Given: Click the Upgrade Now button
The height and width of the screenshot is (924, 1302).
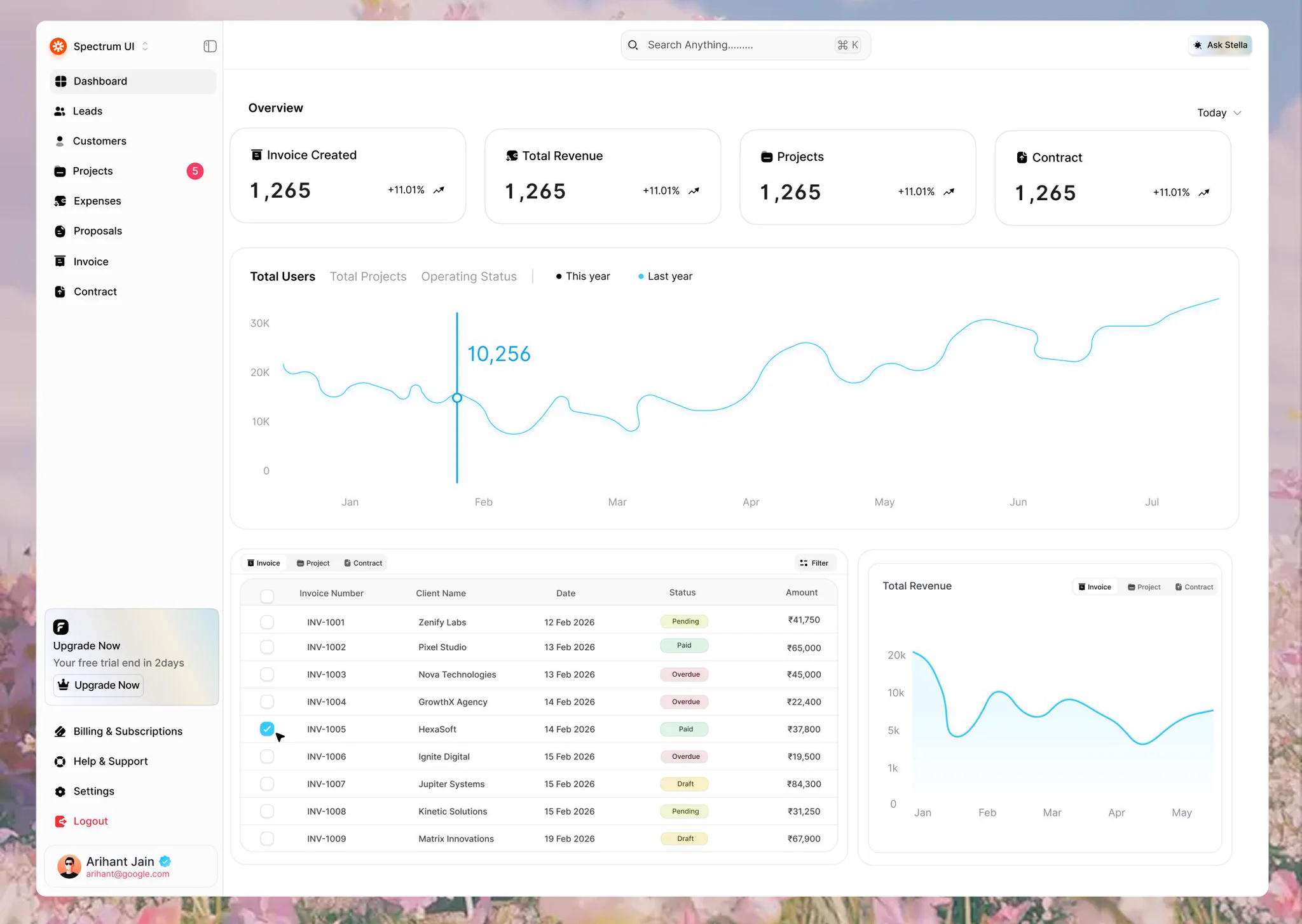Looking at the screenshot, I should point(99,685).
